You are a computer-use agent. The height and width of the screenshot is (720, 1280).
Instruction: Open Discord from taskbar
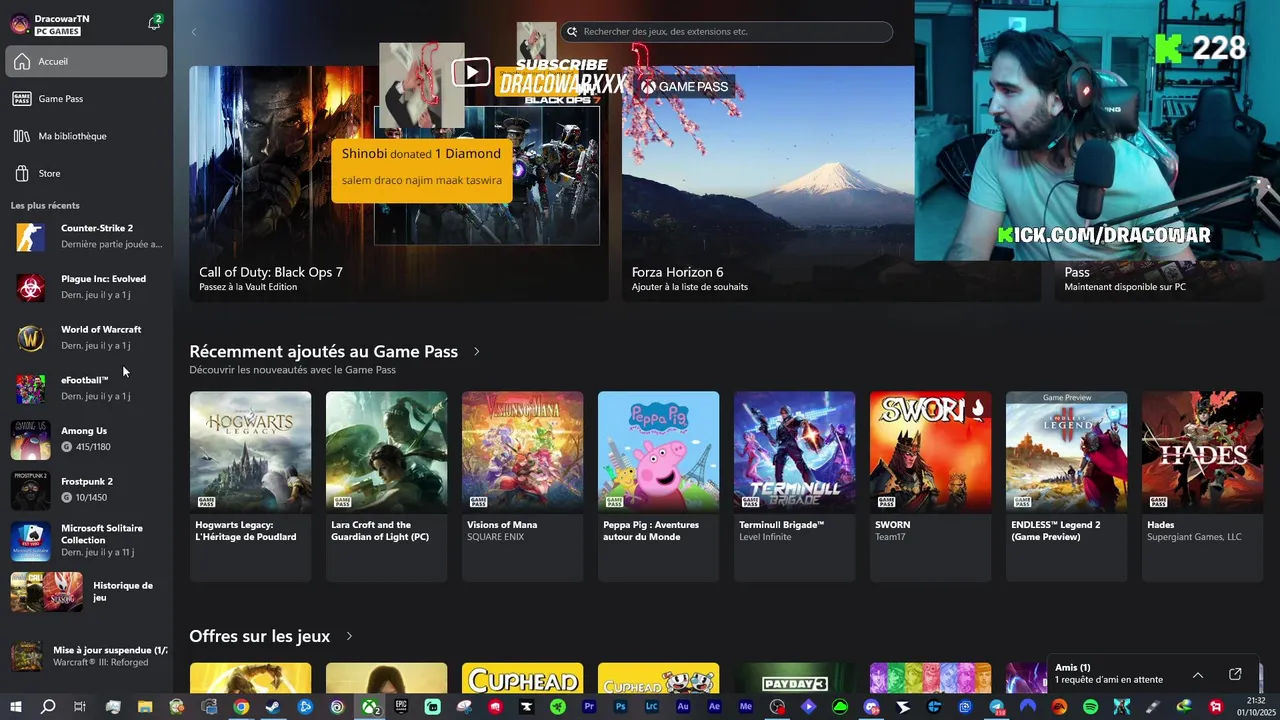tap(871, 707)
